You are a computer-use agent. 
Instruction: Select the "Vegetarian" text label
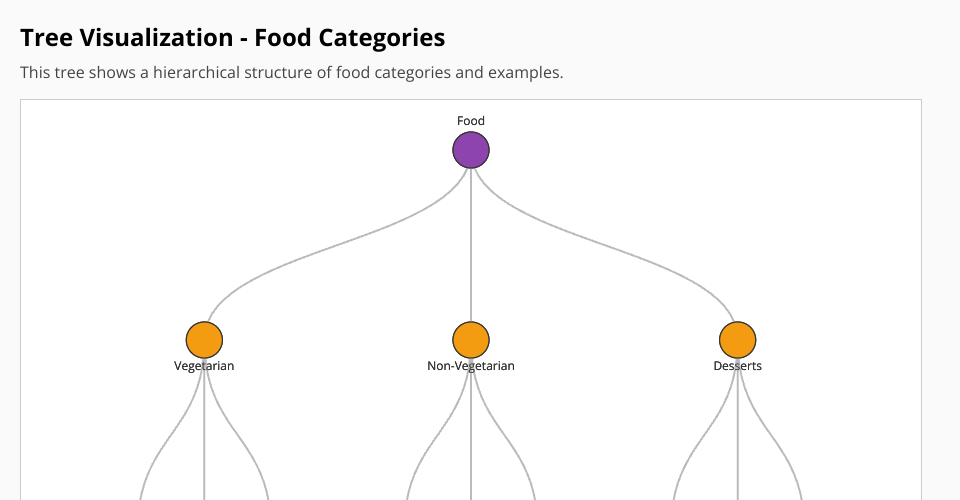click(x=204, y=366)
